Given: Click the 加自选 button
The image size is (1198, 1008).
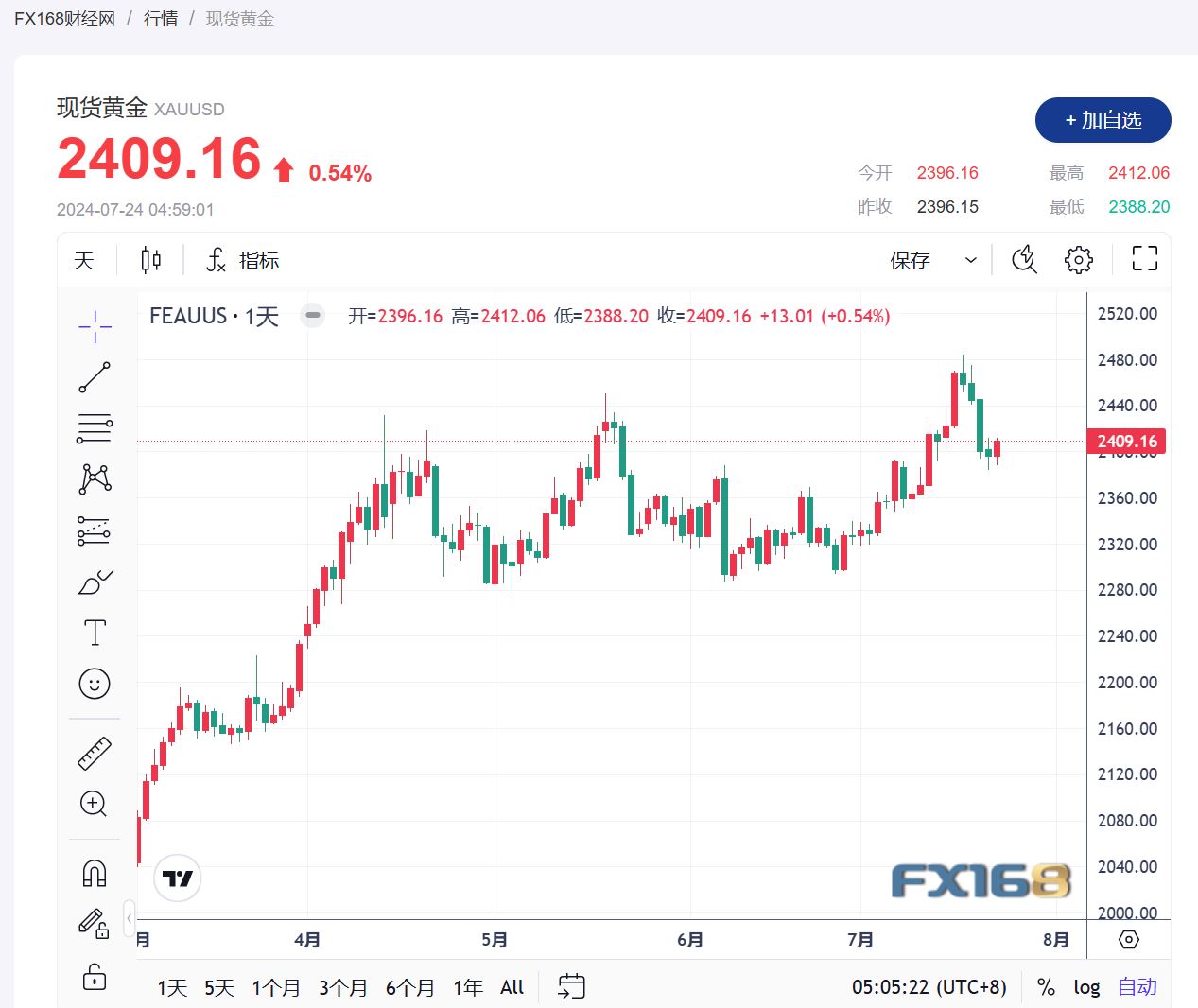Looking at the screenshot, I should click(x=1103, y=120).
